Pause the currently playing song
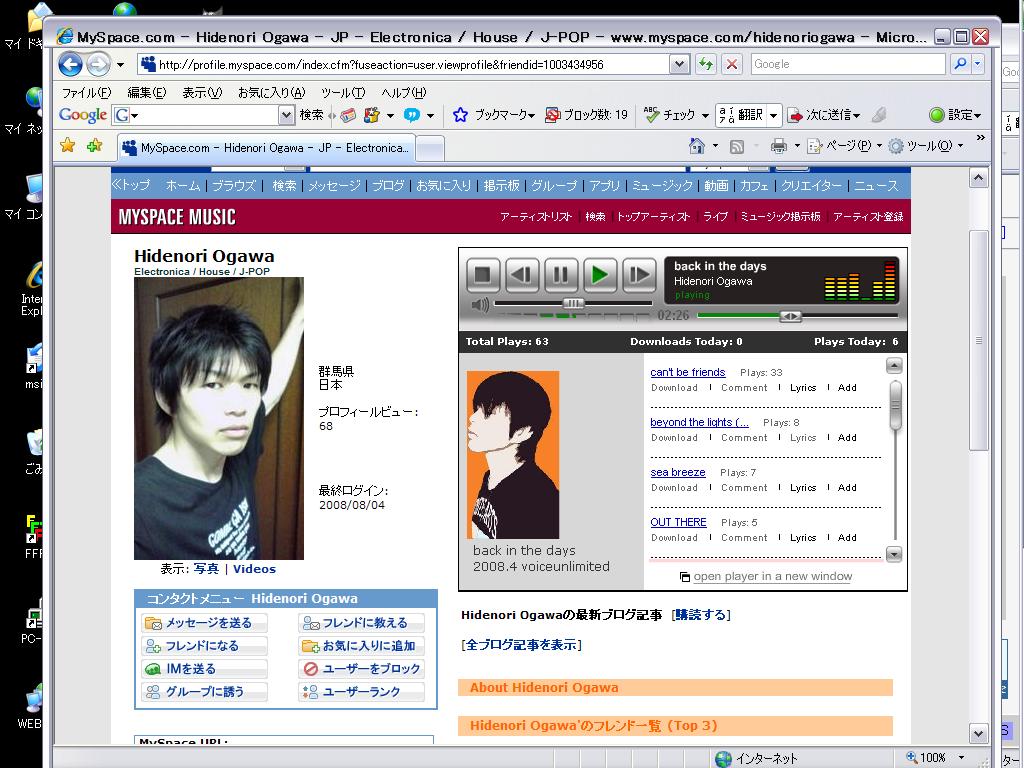This screenshot has width=1024, height=768. [x=561, y=274]
